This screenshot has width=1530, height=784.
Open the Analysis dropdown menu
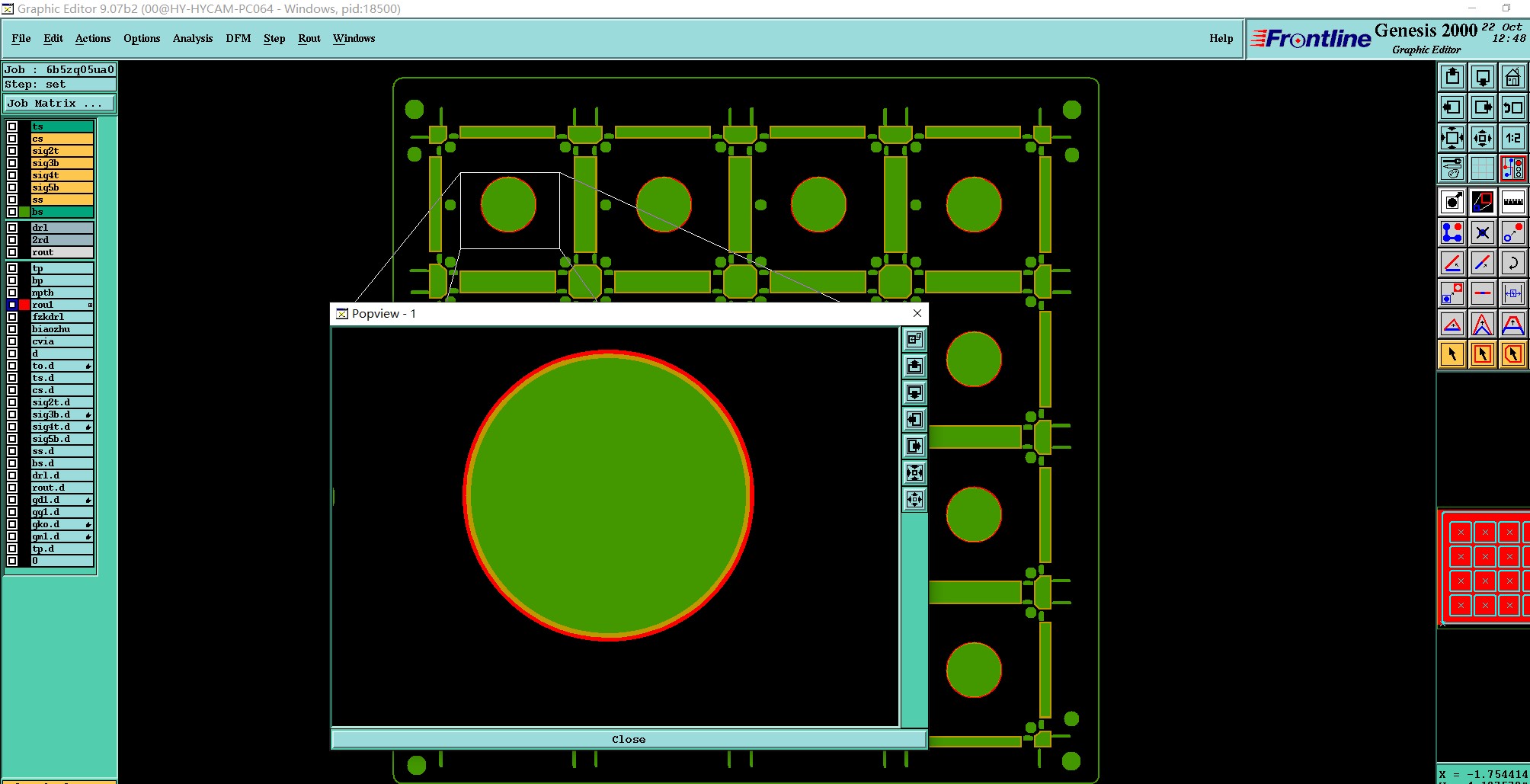pyautogui.click(x=193, y=38)
